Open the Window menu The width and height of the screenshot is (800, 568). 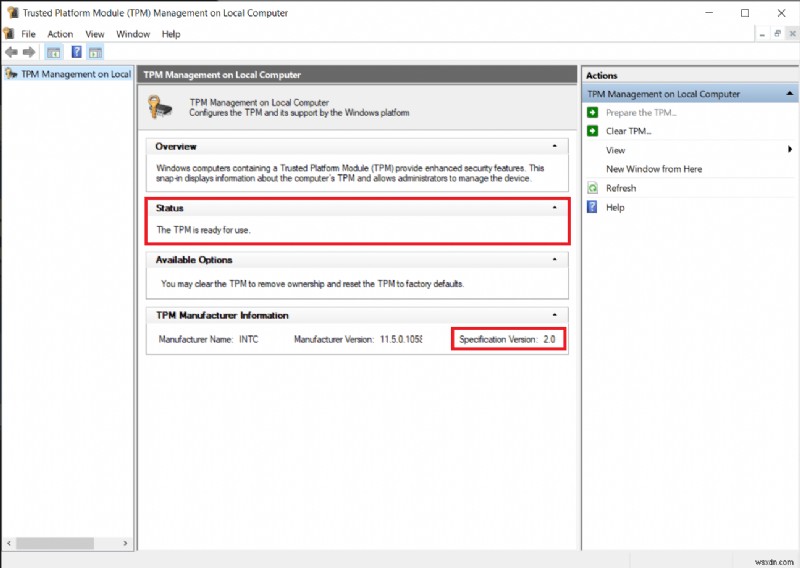(133, 34)
